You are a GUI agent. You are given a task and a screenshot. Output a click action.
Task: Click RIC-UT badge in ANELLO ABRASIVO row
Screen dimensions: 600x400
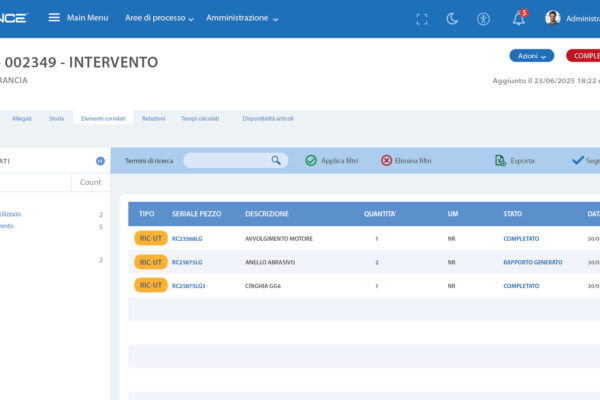[x=151, y=262]
